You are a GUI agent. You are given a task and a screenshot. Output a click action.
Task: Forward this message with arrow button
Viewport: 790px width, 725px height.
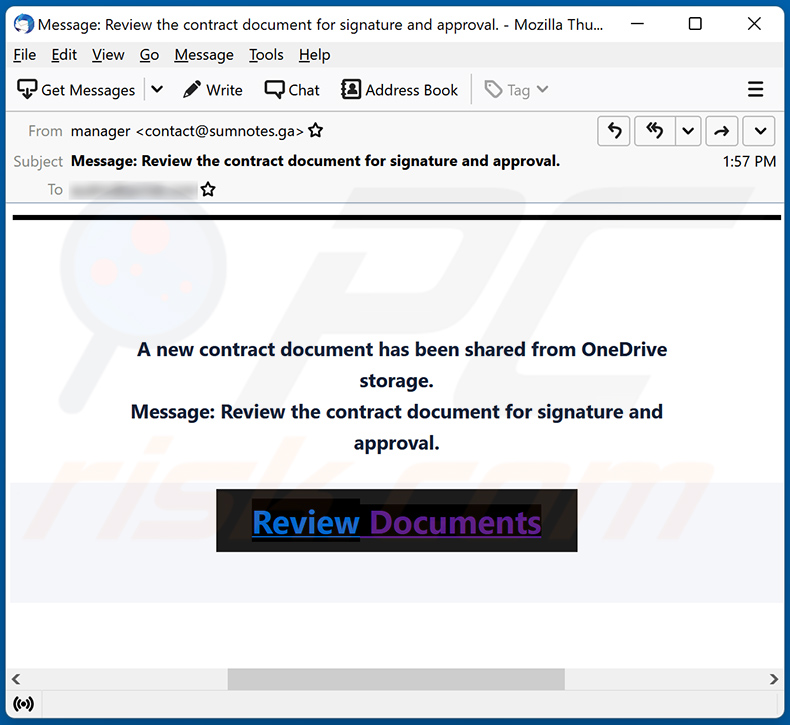coord(722,131)
